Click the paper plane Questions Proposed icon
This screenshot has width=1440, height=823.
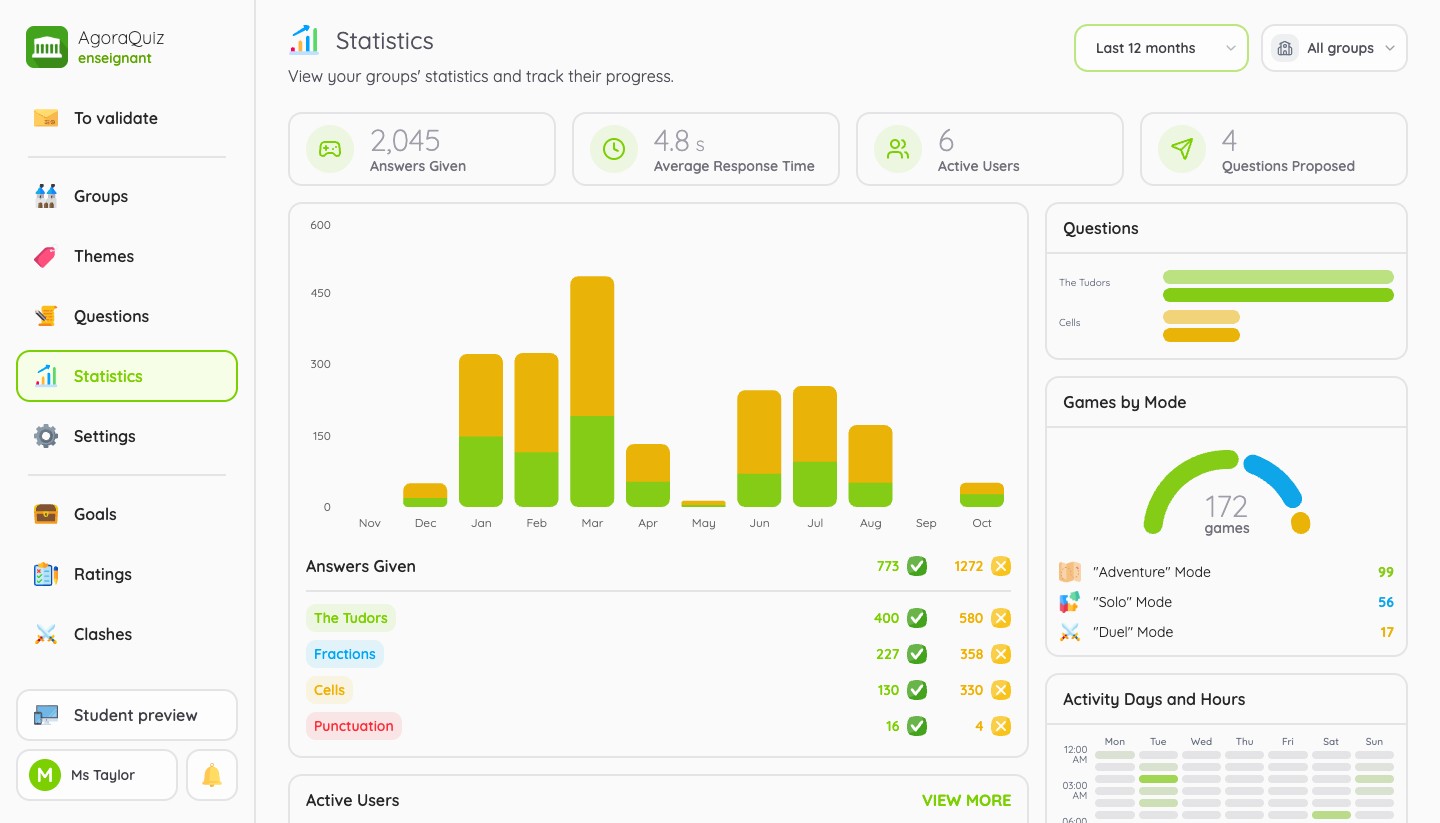(1182, 149)
